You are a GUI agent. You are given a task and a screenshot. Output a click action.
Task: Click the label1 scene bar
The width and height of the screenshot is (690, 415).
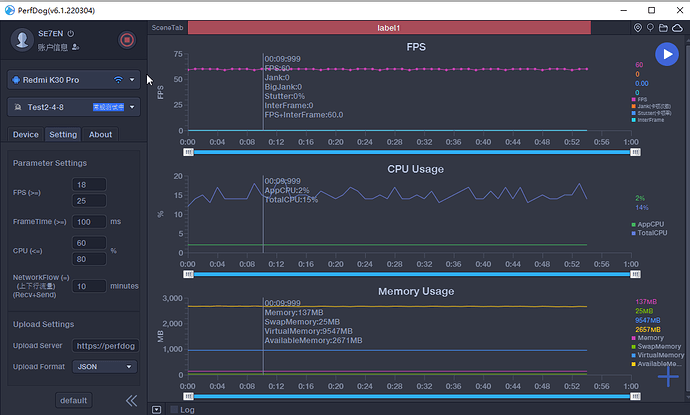tap(410, 28)
